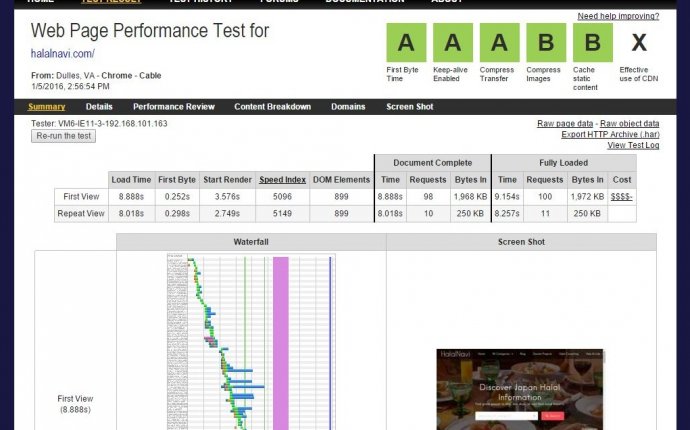
Task: Select the First View first byte 0.252s
Action: pyautogui.click(x=177, y=197)
